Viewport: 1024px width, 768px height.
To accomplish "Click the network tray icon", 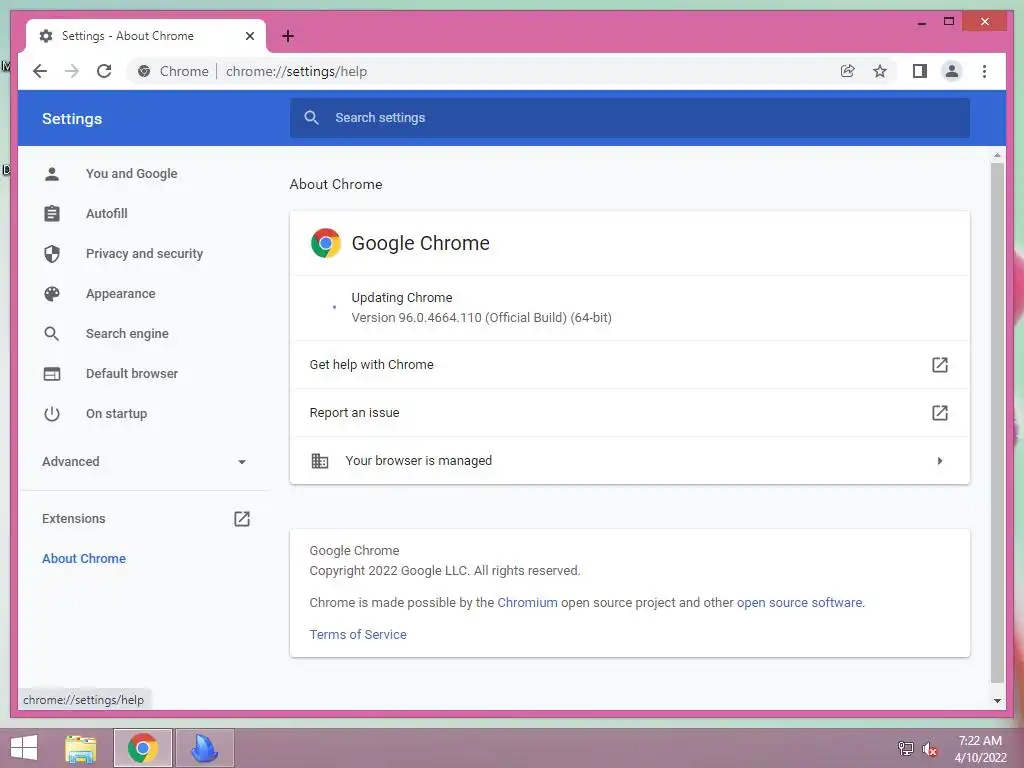I will click(906, 749).
